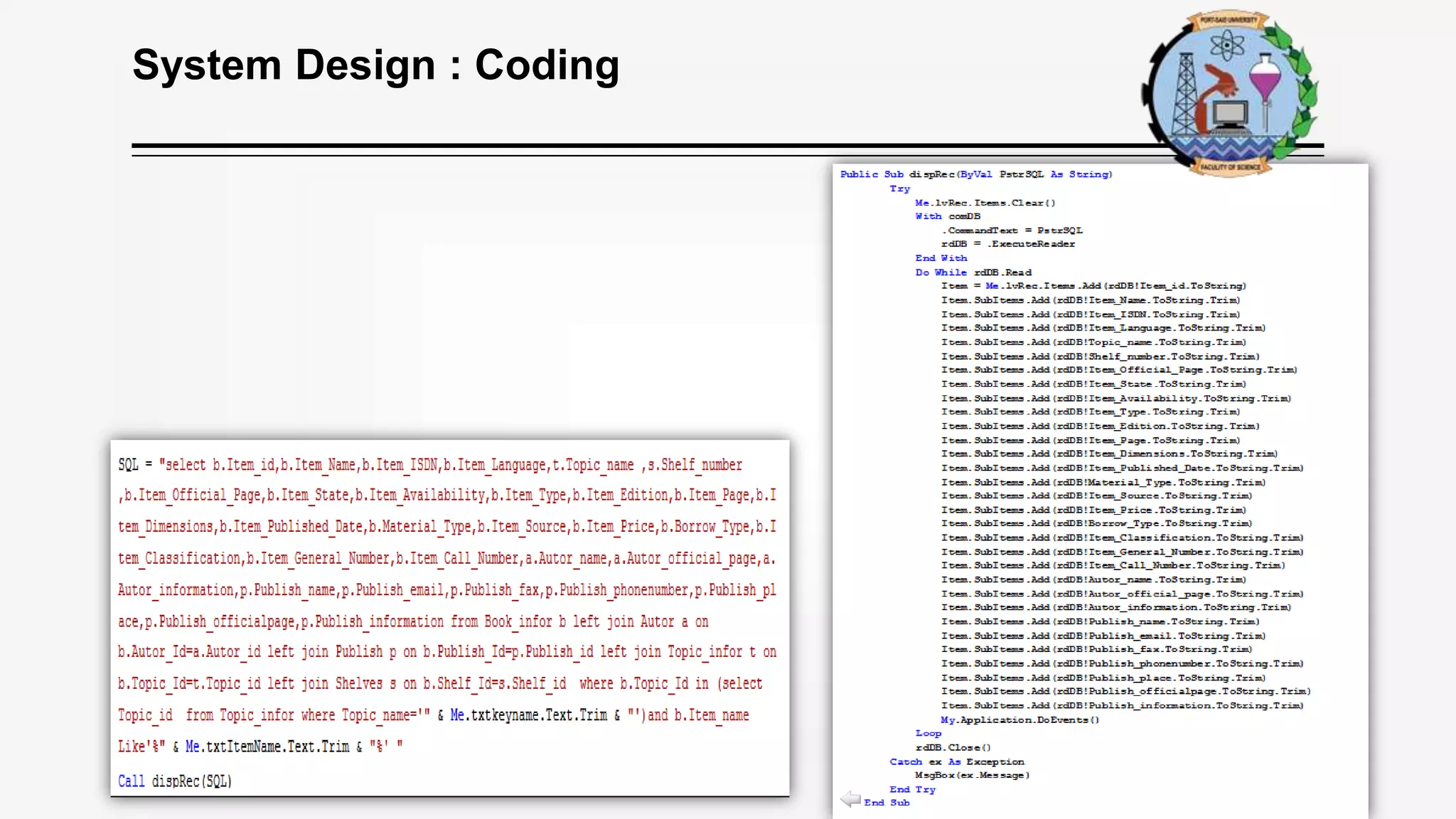Click the SQL line starting with 'b.Autor_Id=a.Autor_id'

447,652
